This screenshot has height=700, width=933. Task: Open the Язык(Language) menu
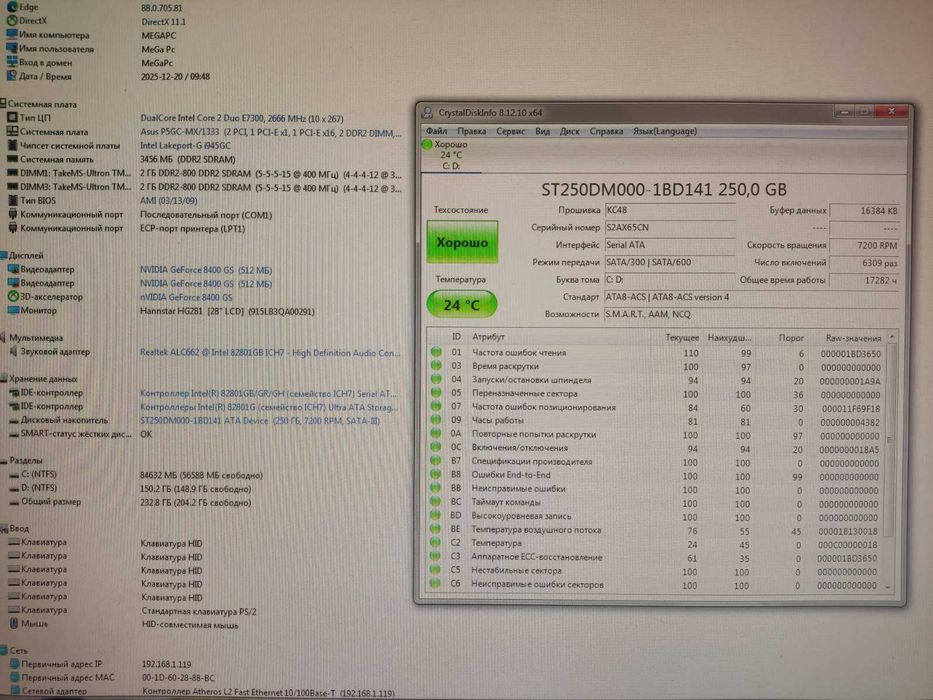click(665, 131)
